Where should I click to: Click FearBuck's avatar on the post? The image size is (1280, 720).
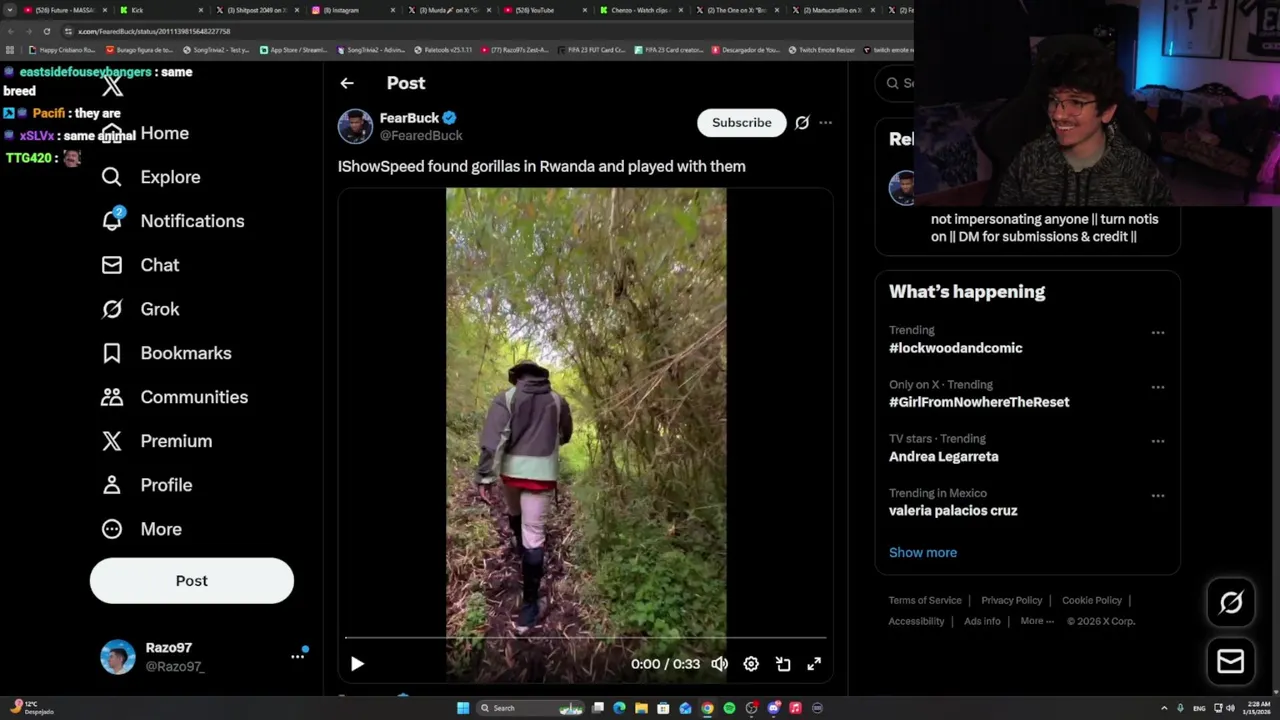pyautogui.click(x=355, y=127)
